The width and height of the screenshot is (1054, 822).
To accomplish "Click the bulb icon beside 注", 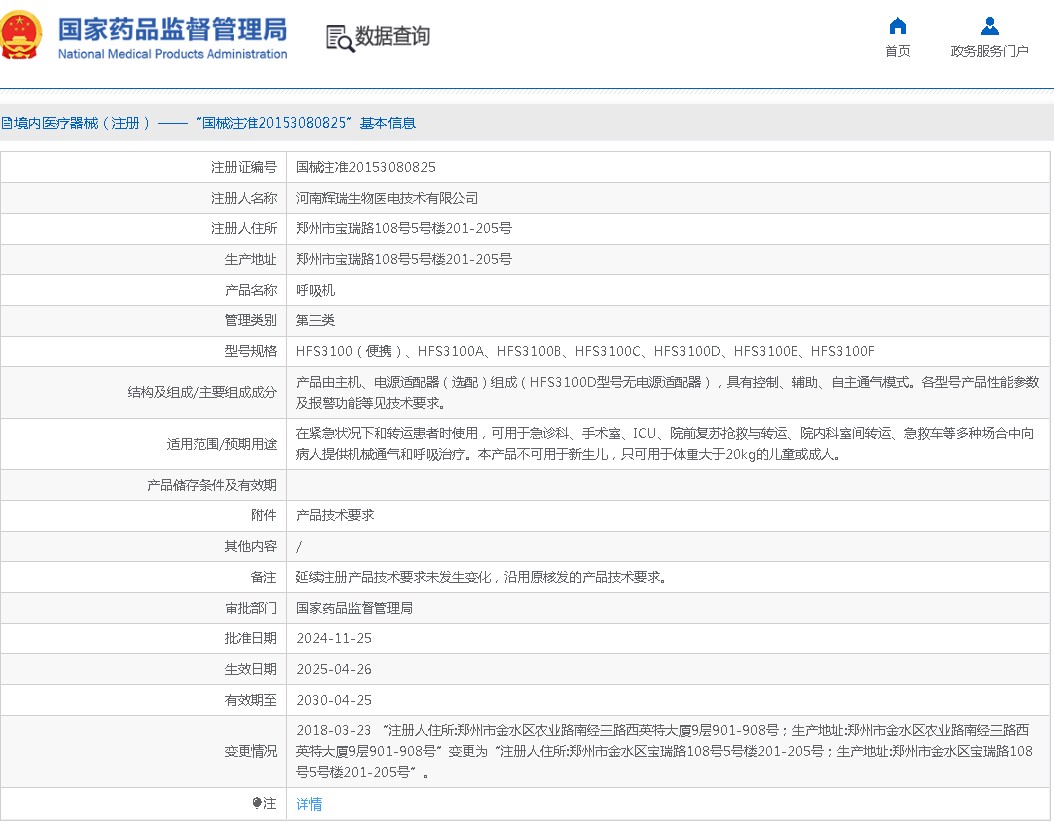I will point(257,803).
